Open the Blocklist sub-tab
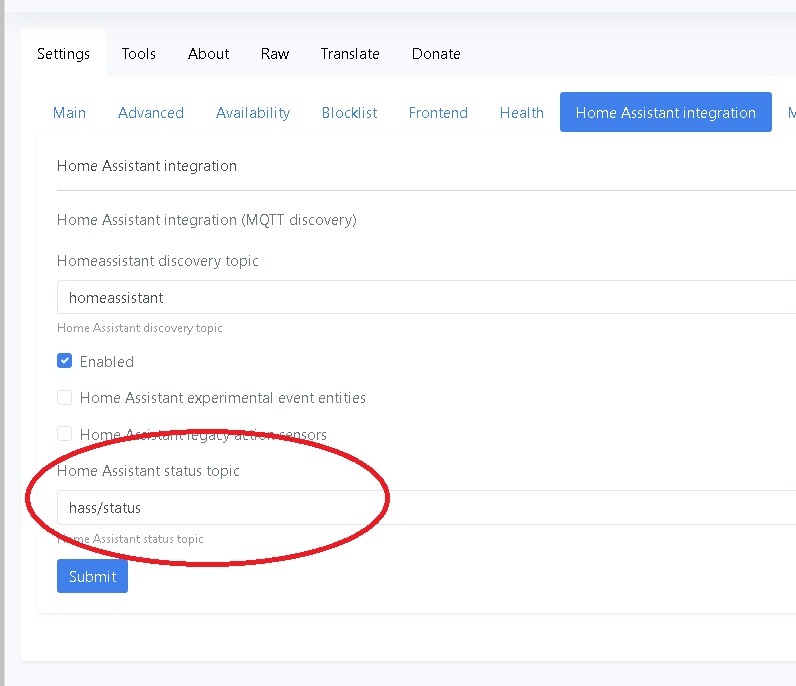Image resolution: width=796 pixels, height=686 pixels. pos(349,113)
